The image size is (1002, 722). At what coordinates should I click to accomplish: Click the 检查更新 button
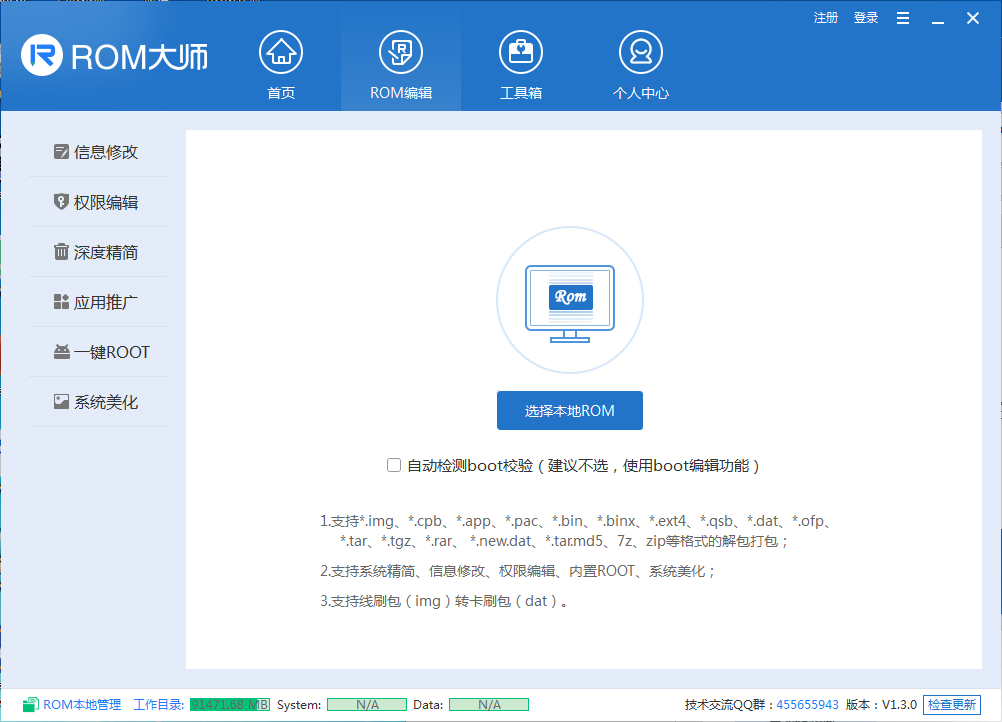point(952,705)
